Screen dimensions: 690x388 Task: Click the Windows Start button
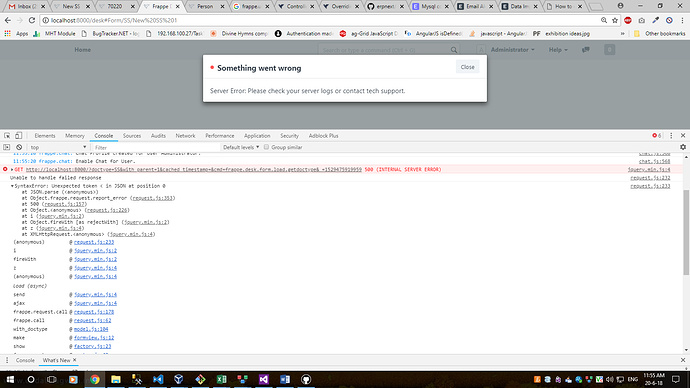coord(10,379)
